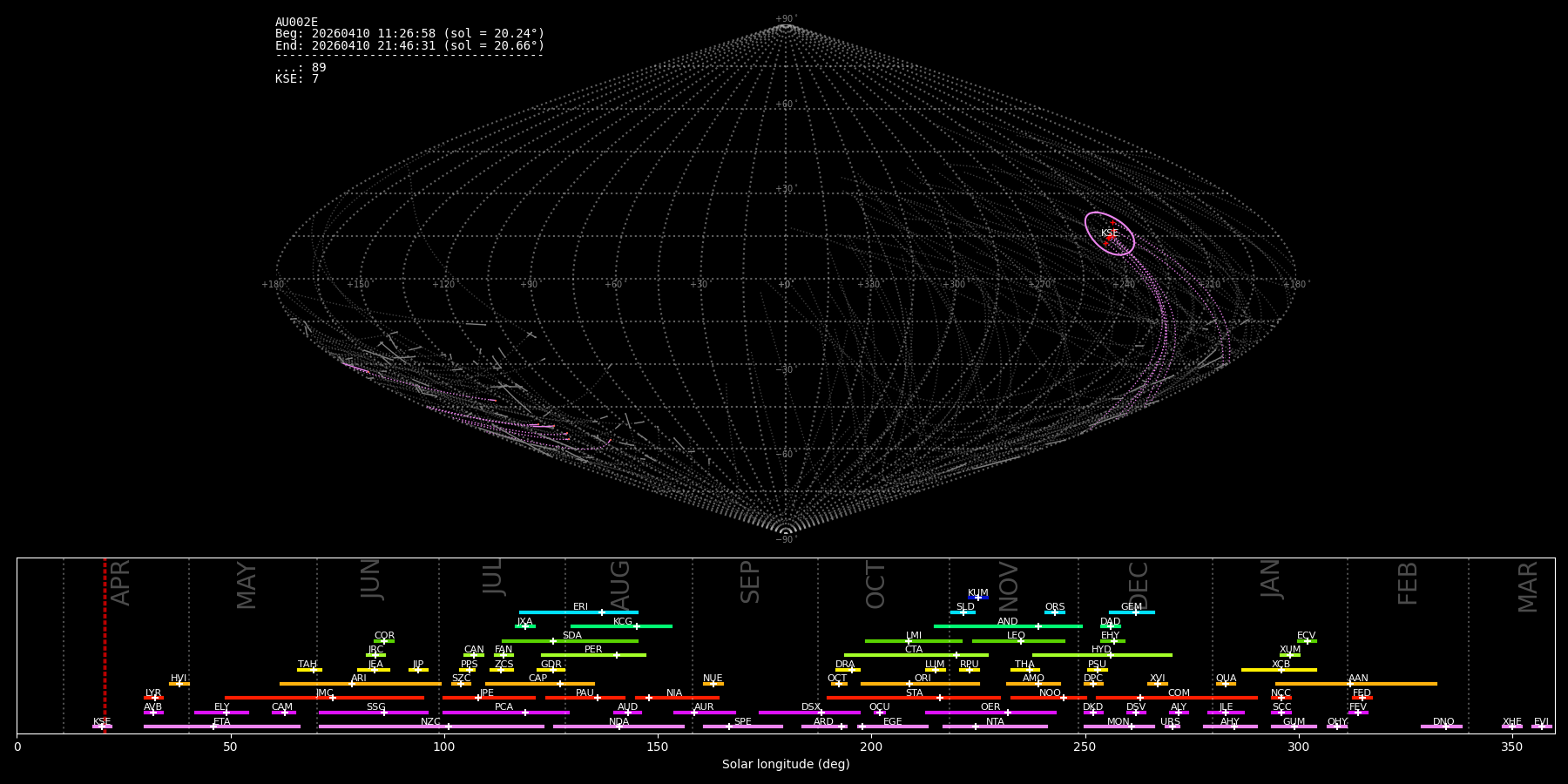
Task: Click the KUM shower label
Action: pyautogui.click(x=978, y=593)
